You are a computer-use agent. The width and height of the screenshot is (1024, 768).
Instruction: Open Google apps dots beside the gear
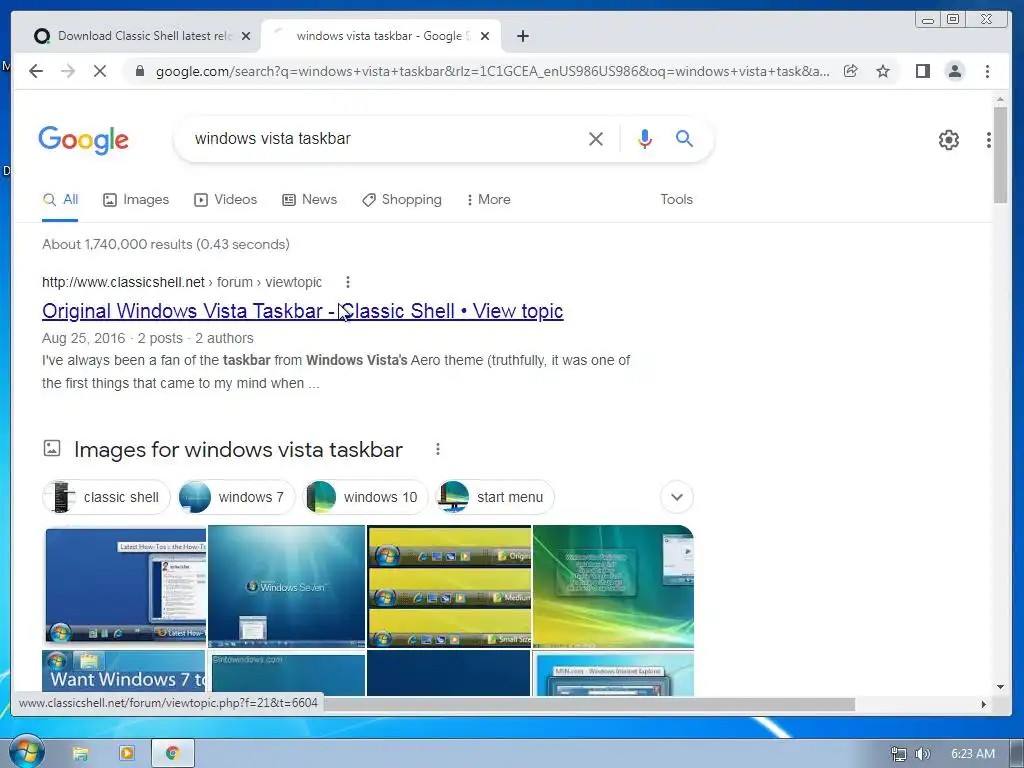(989, 140)
